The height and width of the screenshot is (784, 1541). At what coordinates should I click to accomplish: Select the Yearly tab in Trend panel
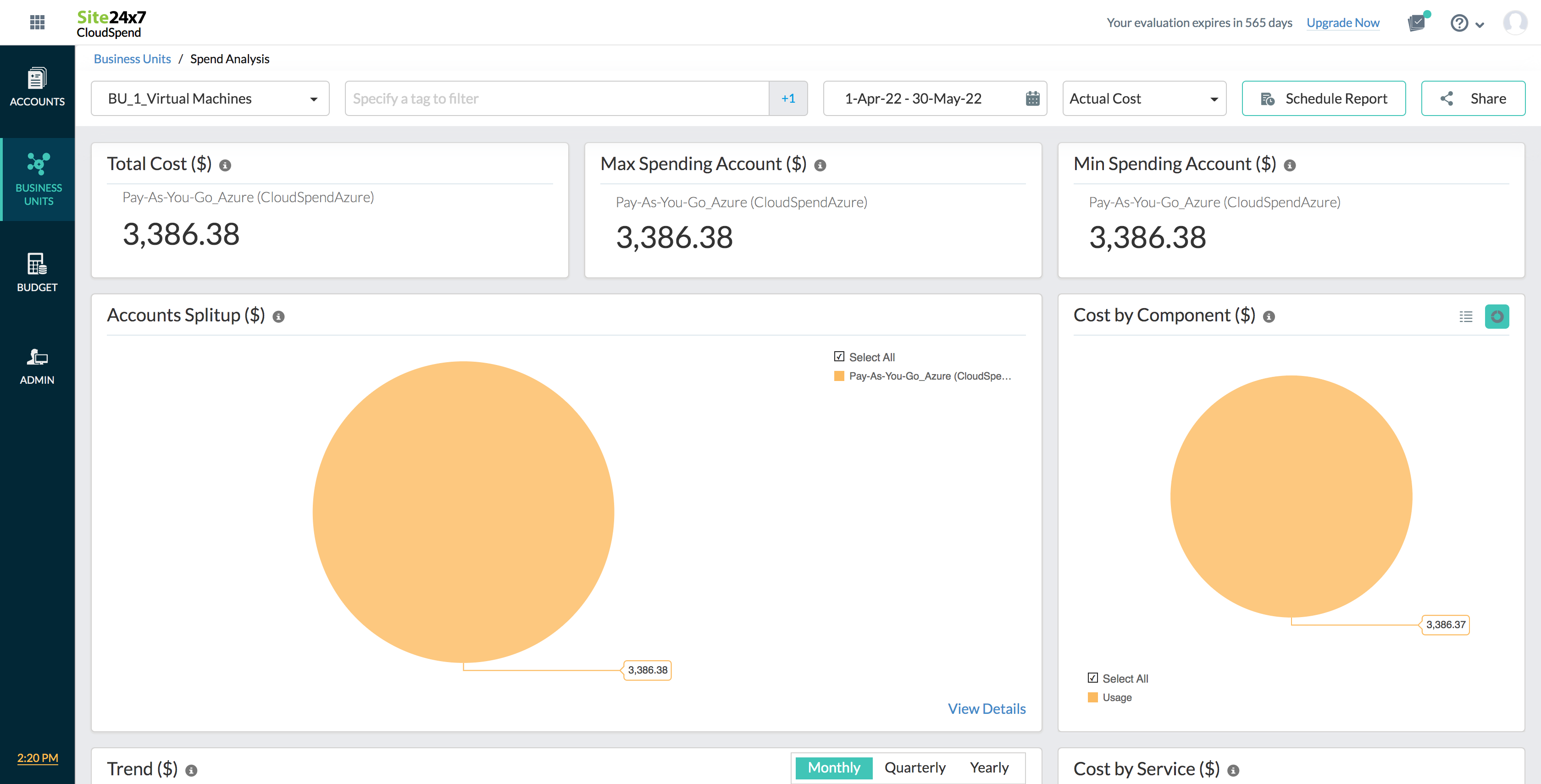point(989,767)
